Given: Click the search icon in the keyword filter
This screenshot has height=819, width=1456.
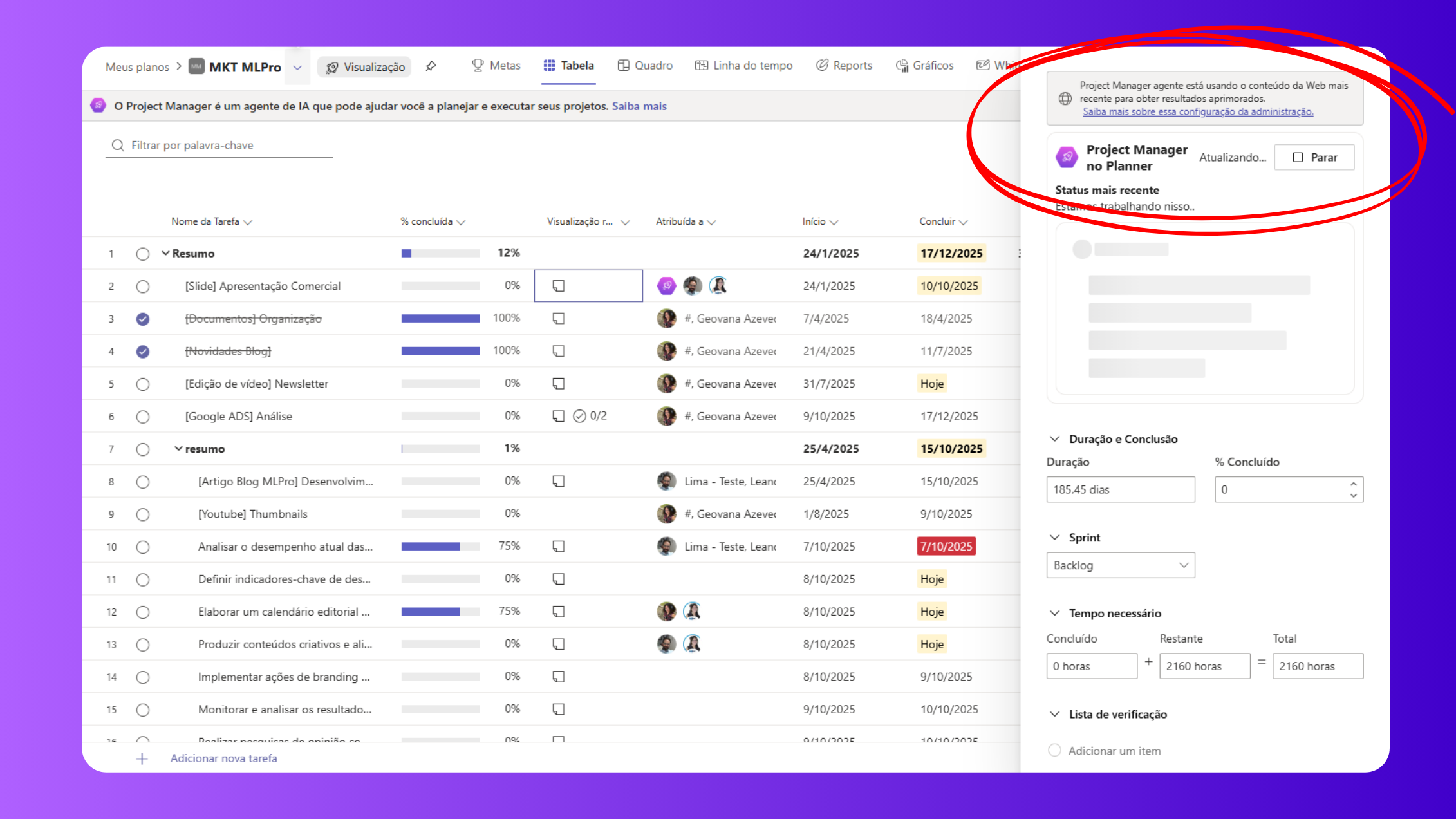Looking at the screenshot, I should [118, 146].
